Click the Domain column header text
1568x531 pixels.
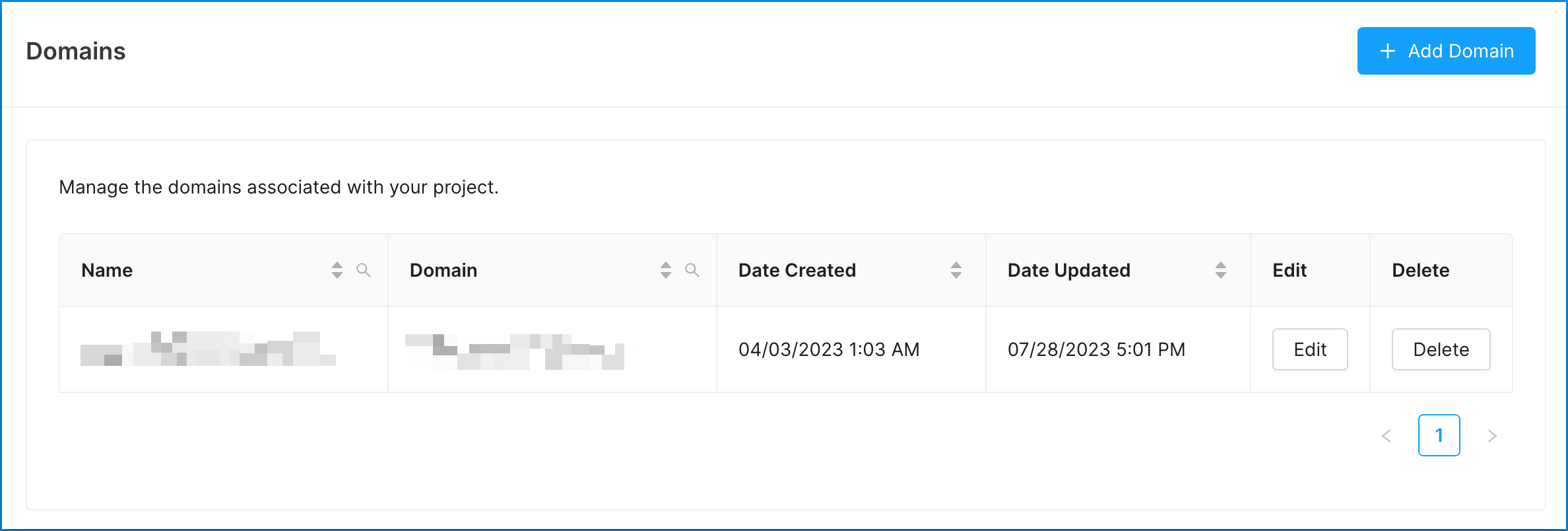click(x=443, y=270)
